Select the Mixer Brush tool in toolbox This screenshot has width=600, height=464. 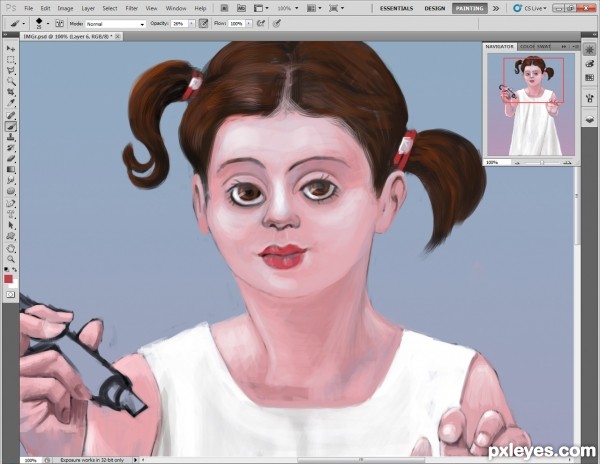click(x=11, y=126)
